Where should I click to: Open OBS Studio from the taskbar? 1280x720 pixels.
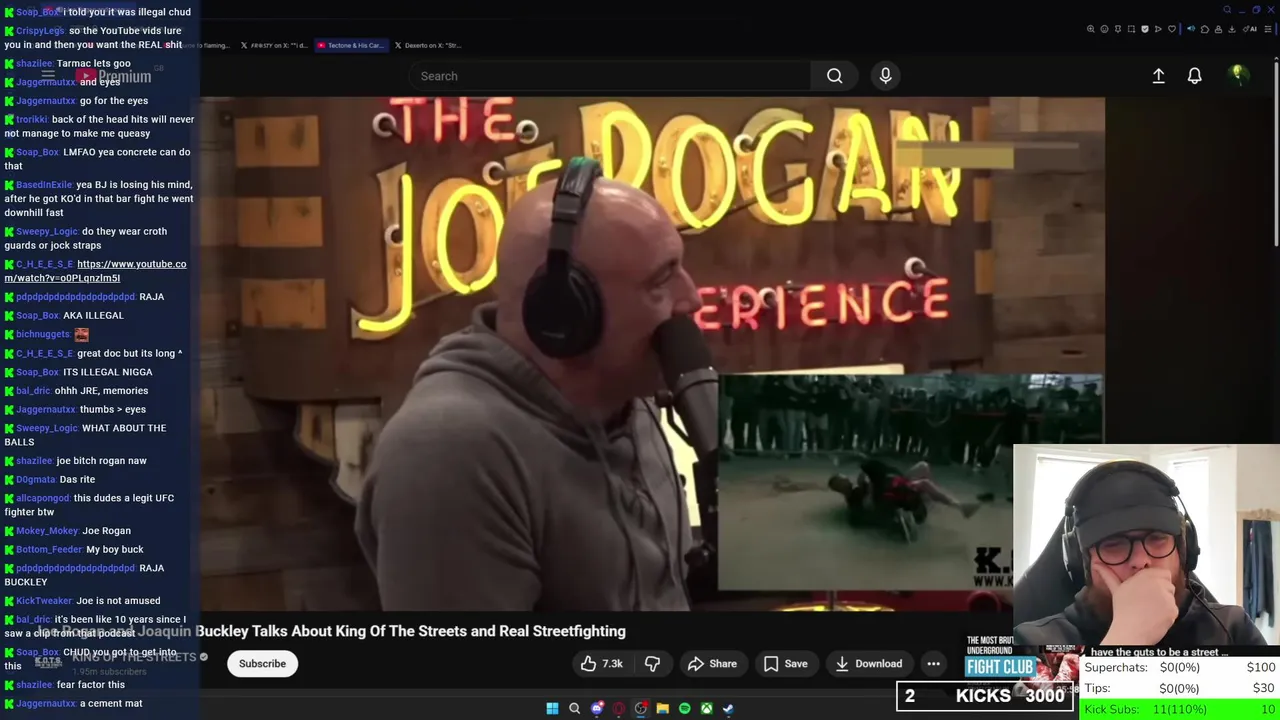[x=641, y=709]
